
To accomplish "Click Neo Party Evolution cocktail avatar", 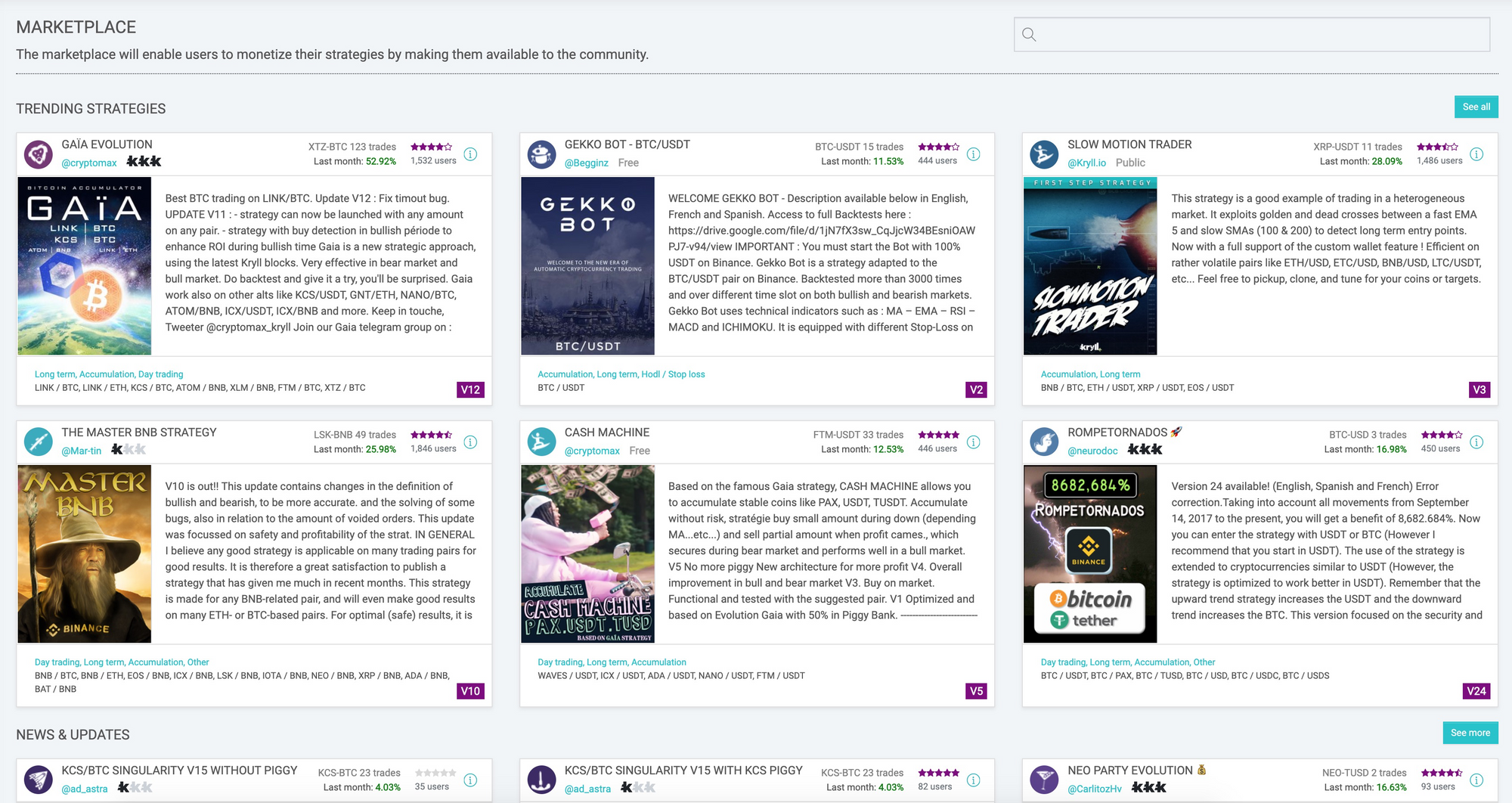I will pyautogui.click(x=1044, y=780).
